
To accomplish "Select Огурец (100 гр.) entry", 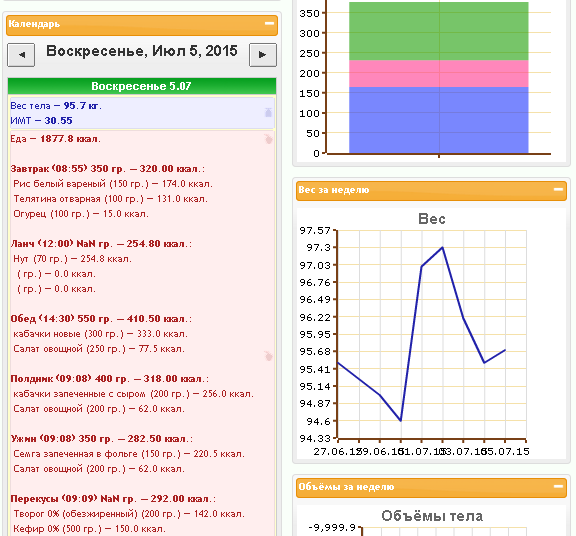I will point(81,214).
